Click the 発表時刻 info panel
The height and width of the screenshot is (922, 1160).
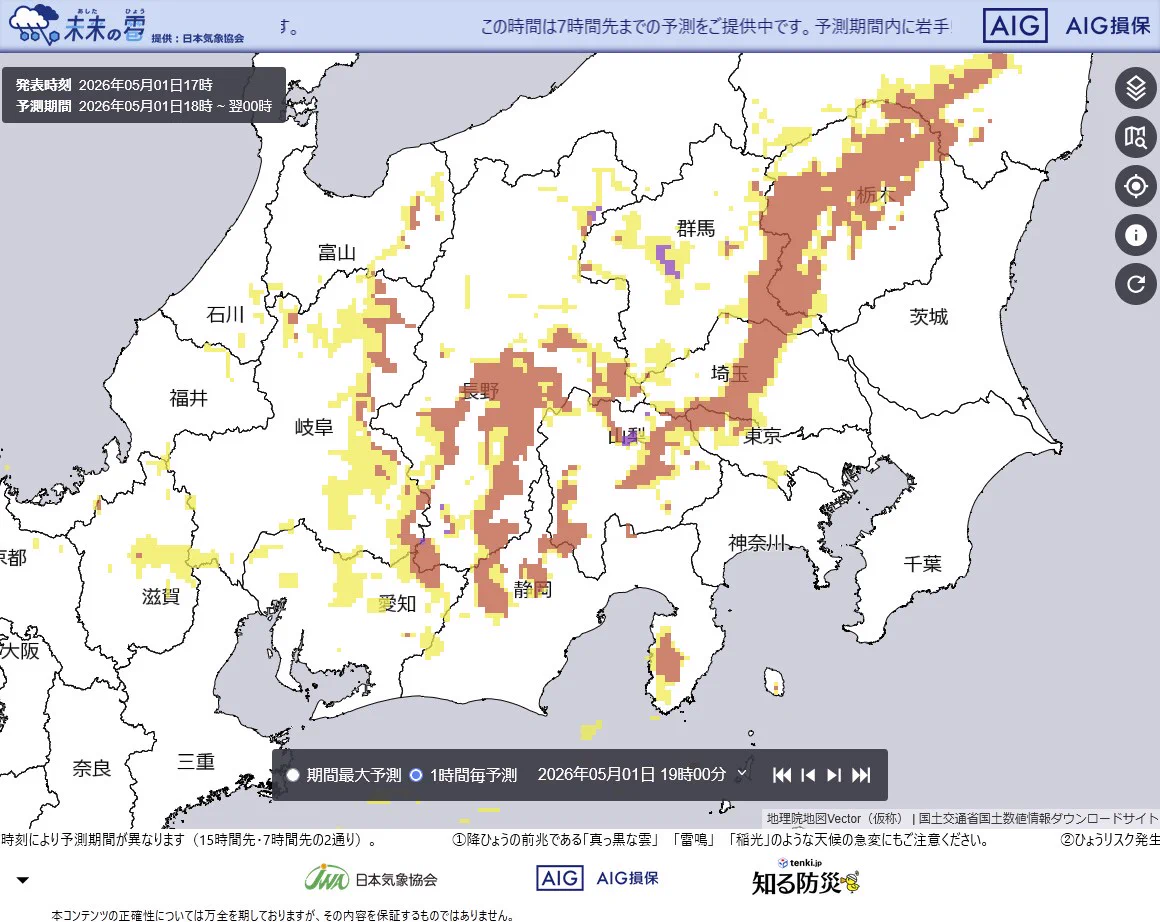(x=144, y=95)
